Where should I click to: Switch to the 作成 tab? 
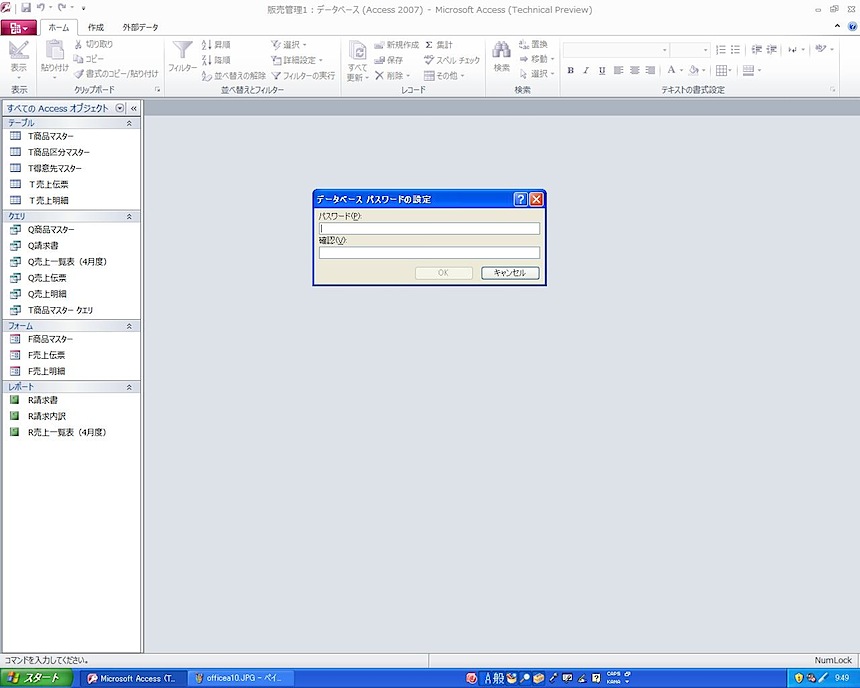96,27
